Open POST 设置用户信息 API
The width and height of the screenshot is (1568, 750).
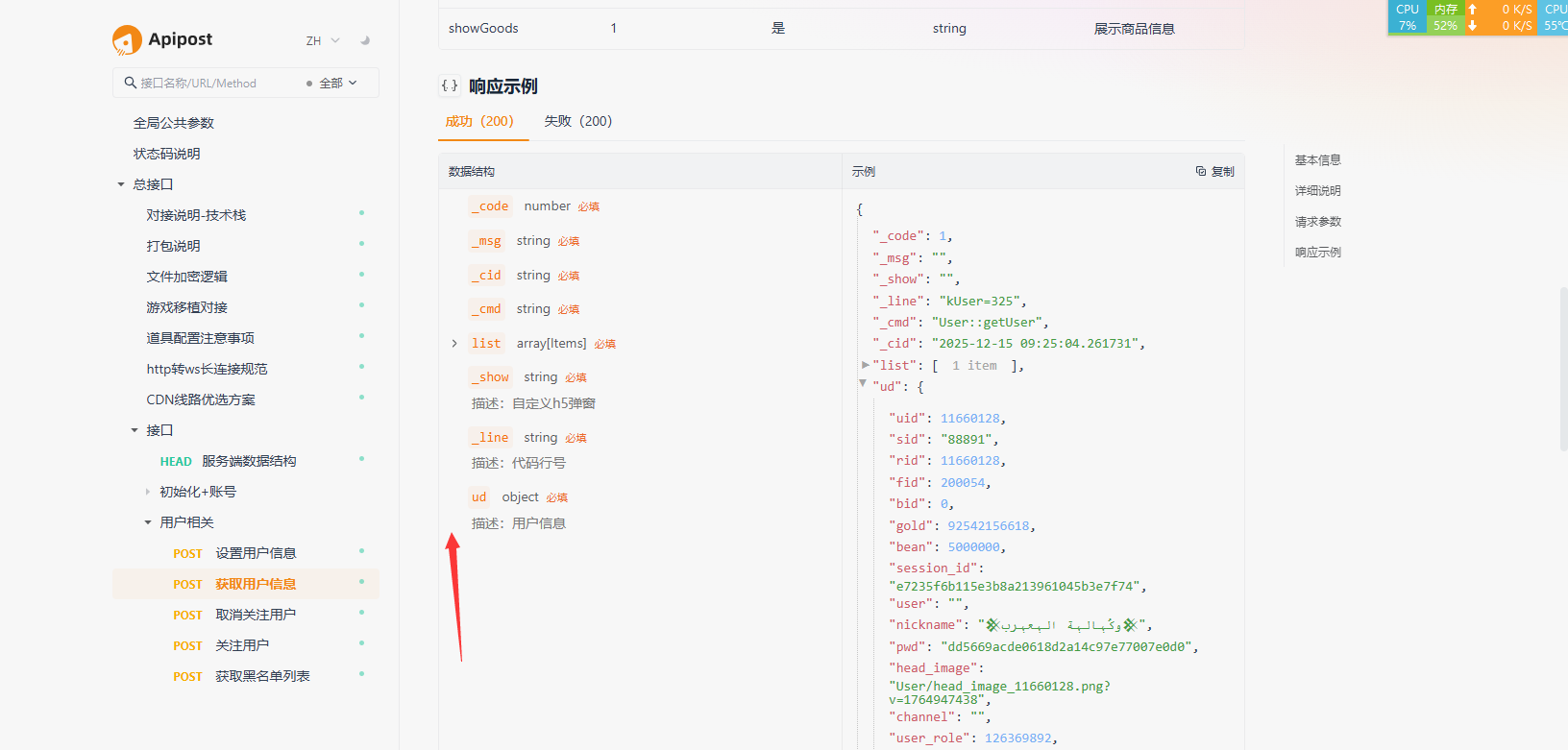(x=234, y=553)
